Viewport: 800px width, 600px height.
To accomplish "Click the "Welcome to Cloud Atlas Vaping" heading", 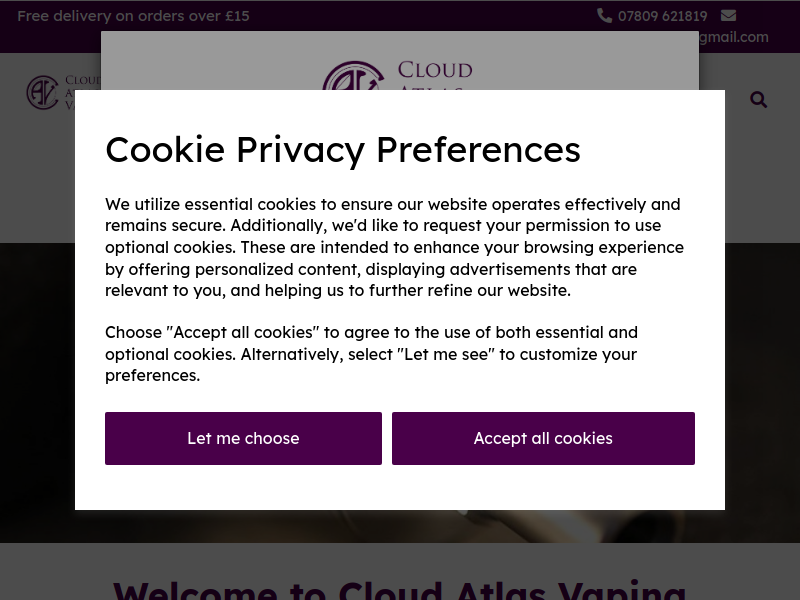I will [399, 590].
